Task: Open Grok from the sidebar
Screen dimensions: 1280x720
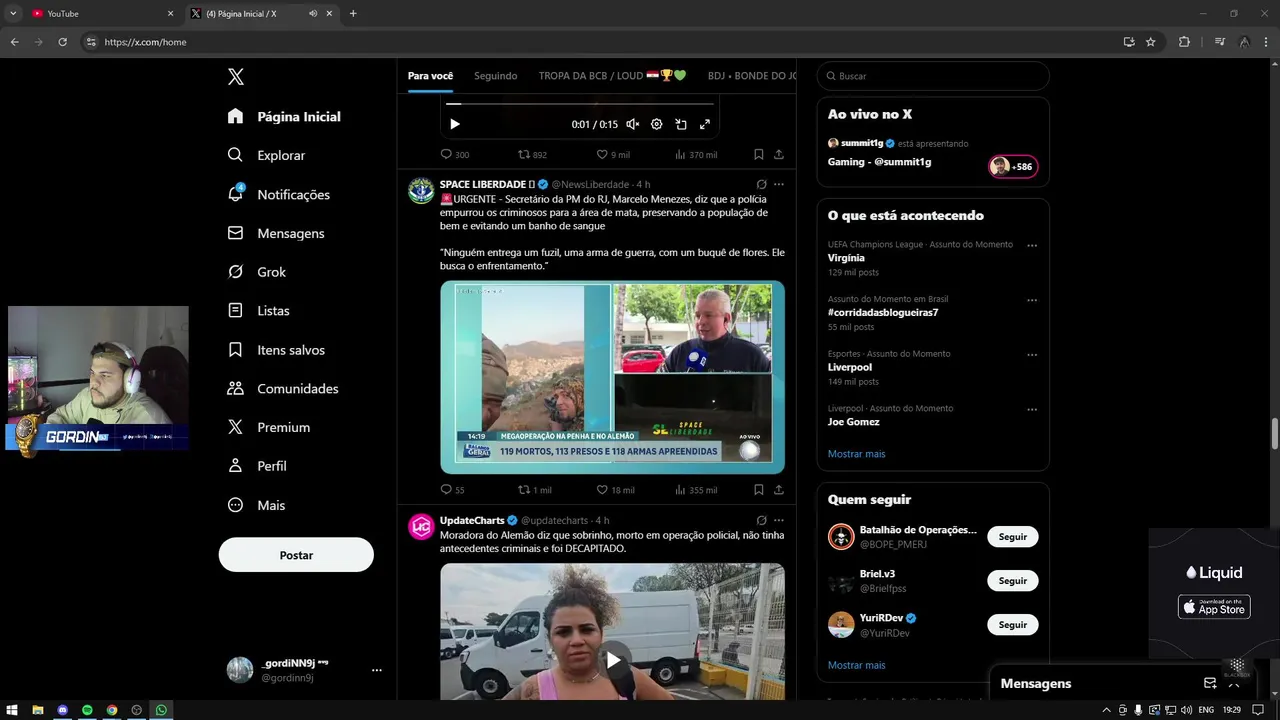Action: point(256,272)
